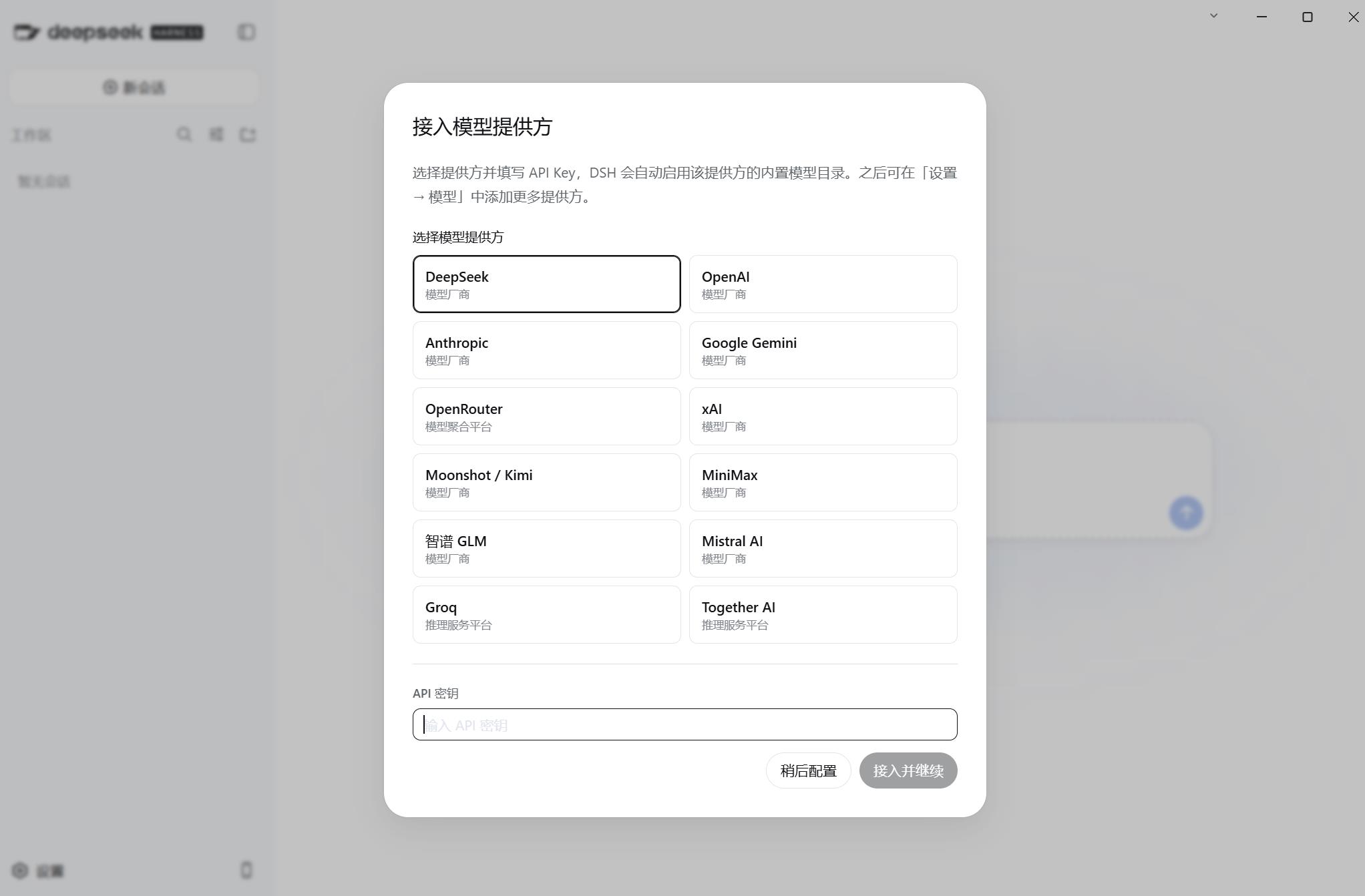Select Mistral AI as provider
1365x896 pixels.
(x=823, y=548)
